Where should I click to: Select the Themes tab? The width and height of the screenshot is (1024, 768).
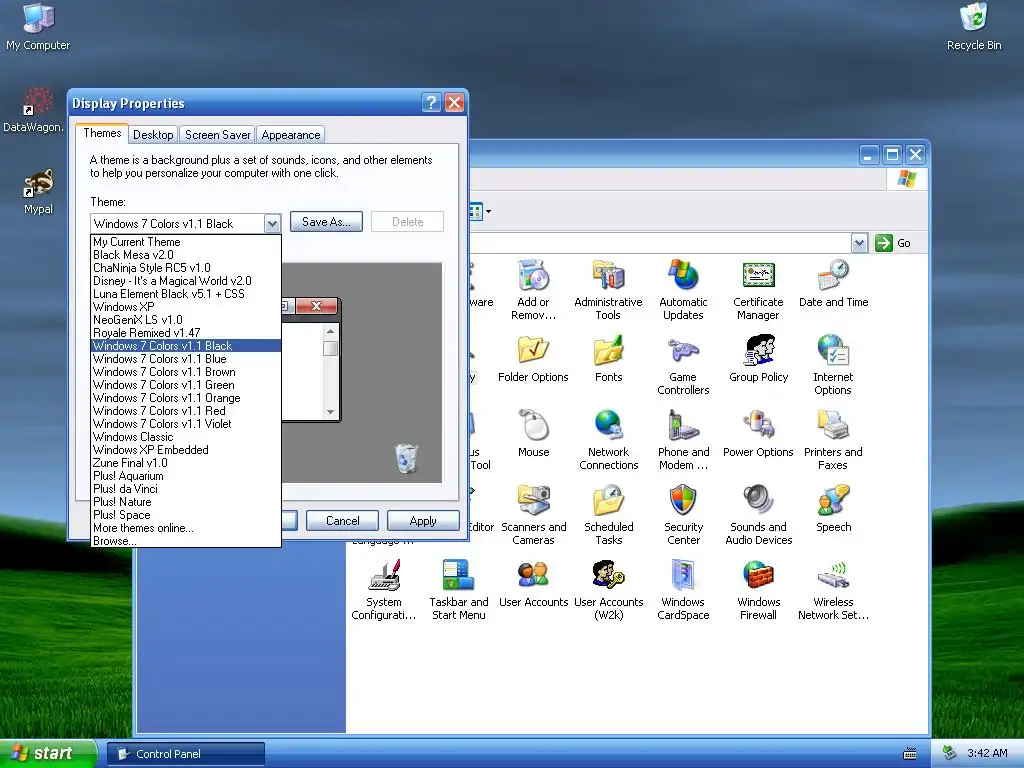[102, 133]
